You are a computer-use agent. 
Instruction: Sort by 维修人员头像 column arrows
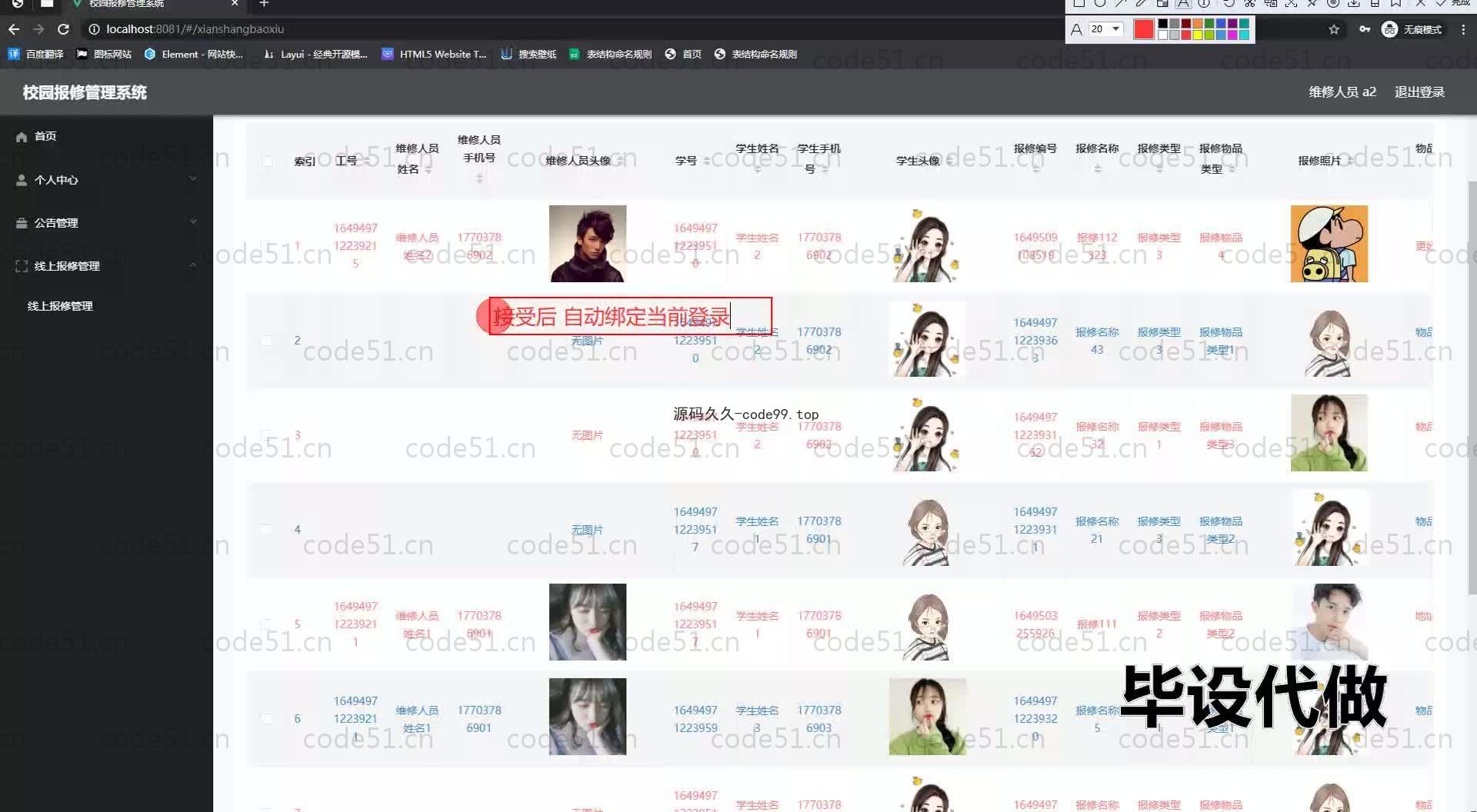(619, 161)
